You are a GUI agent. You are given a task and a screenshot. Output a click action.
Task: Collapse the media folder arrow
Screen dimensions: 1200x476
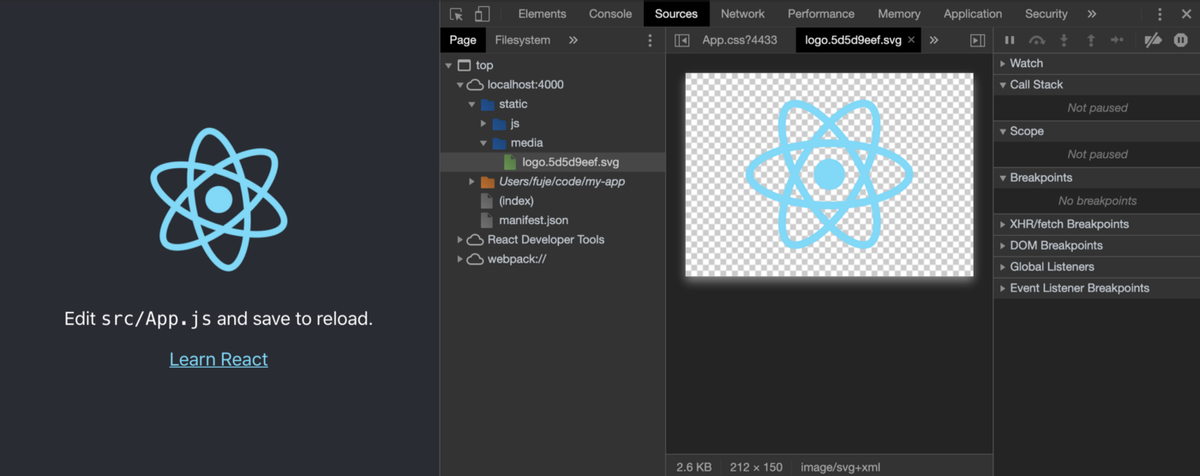click(x=484, y=143)
